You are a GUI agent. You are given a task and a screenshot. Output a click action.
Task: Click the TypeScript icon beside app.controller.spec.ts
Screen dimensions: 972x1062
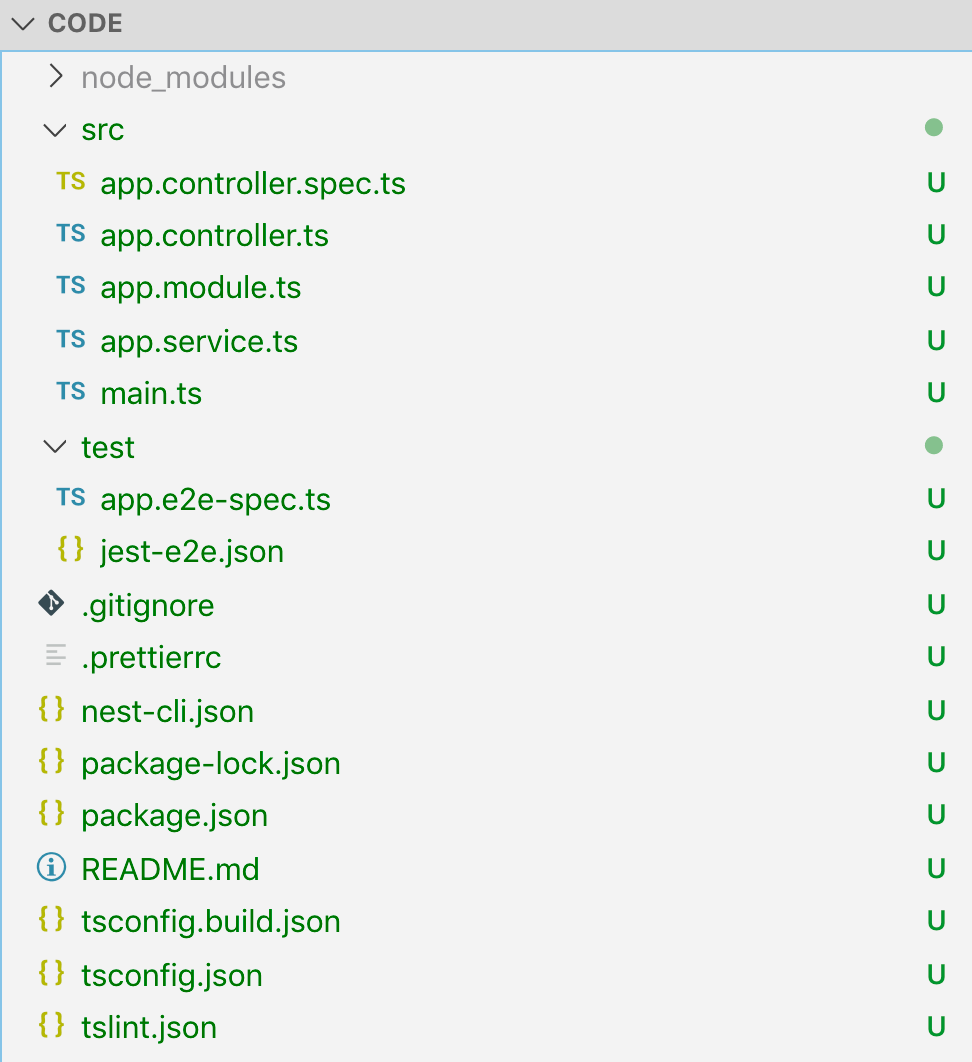tap(71, 182)
